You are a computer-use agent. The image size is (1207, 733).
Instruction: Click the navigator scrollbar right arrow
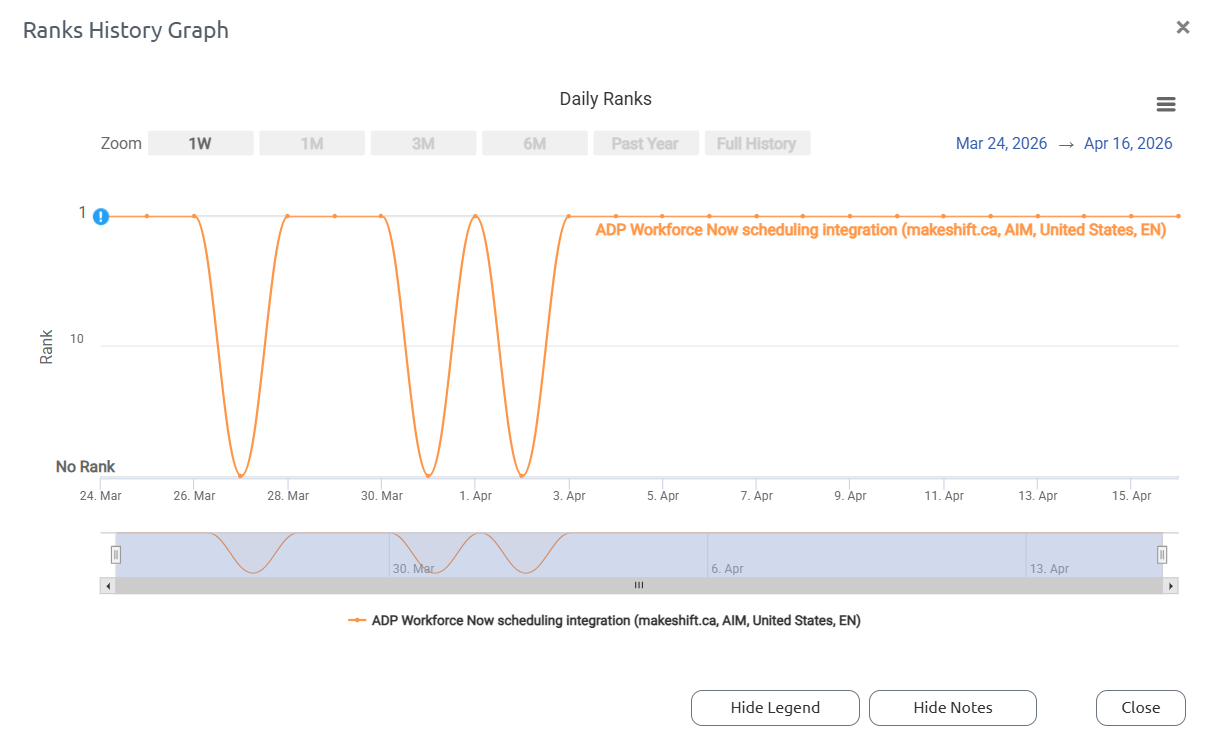[1171, 586]
